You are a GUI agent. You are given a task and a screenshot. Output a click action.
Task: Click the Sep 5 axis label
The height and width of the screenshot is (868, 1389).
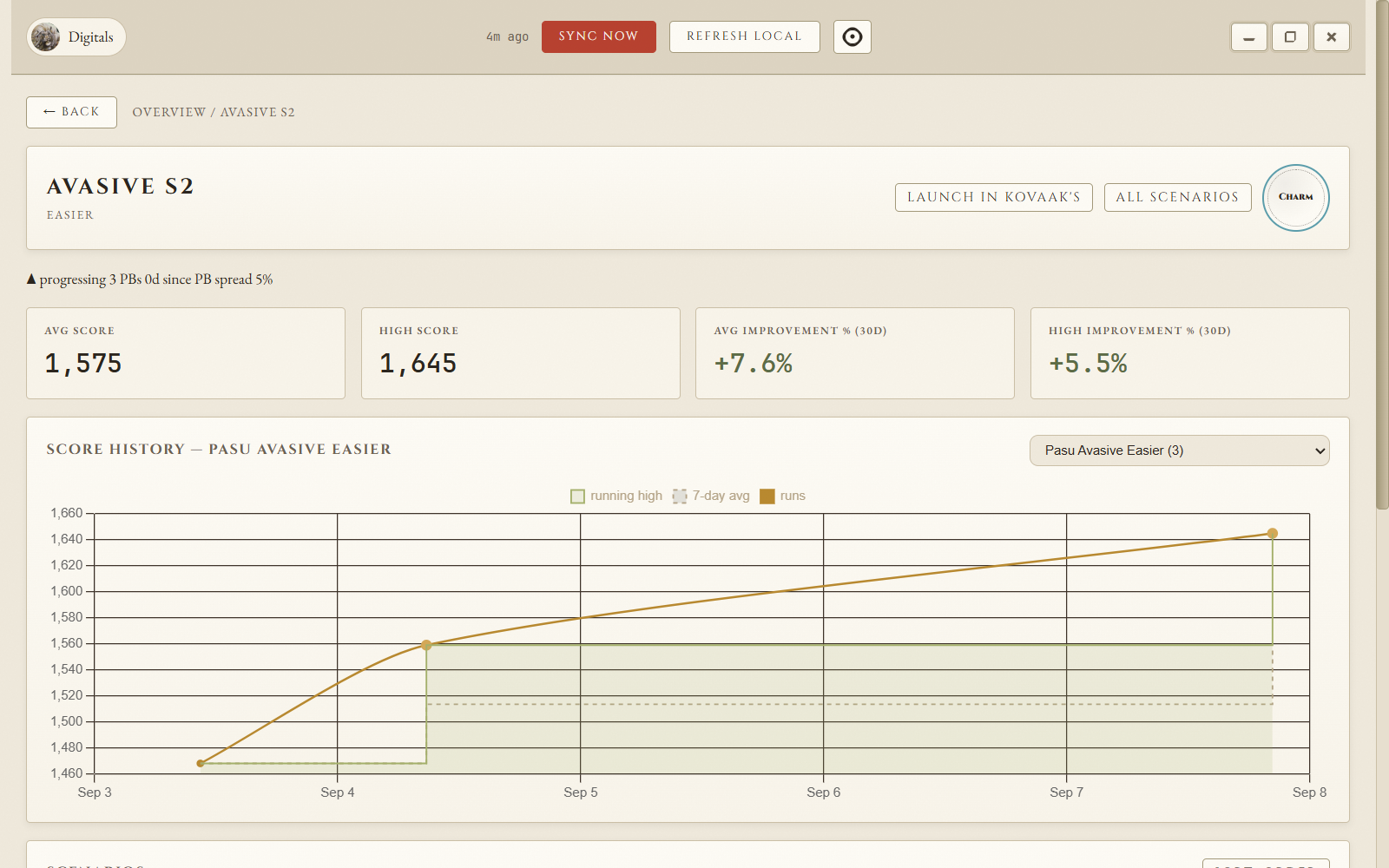[581, 792]
